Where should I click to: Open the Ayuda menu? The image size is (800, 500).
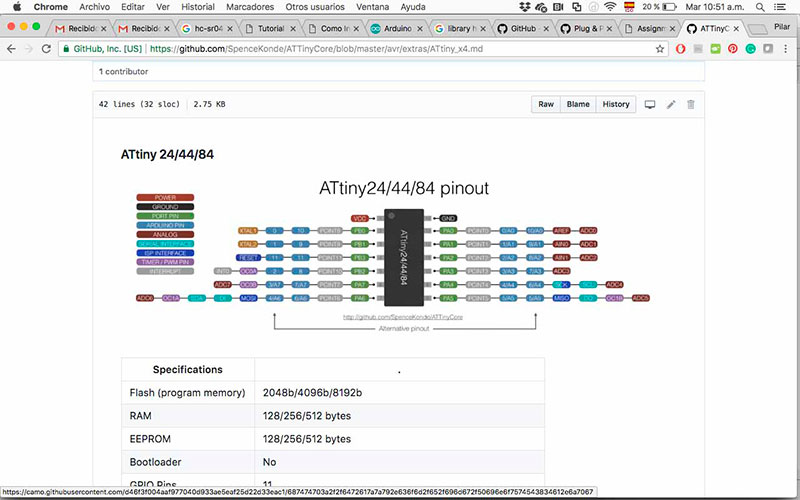click(x=413, y=7)
